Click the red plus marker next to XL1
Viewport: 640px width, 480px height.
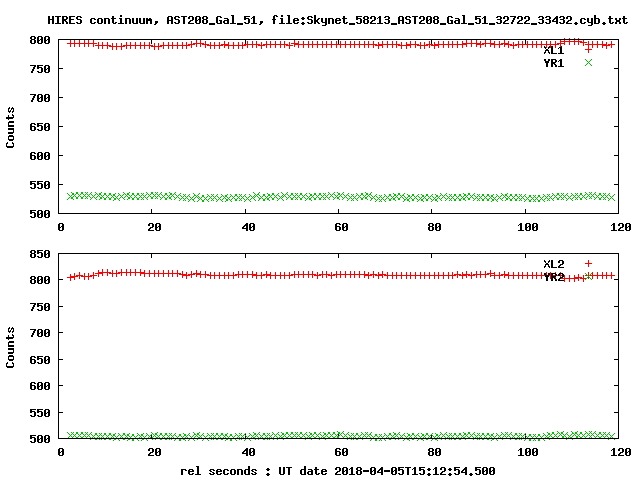pyautogui.click(x=588, y=50)
